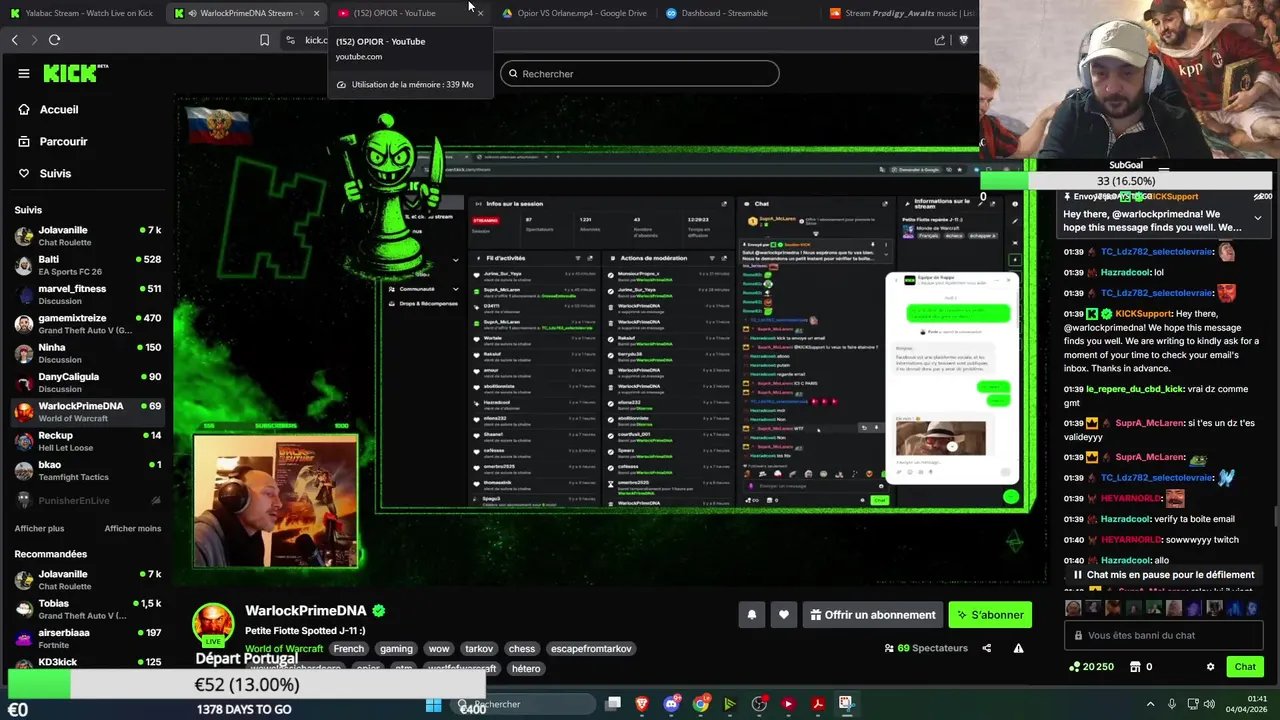Open Parcourir in the Kick sidebar
The image size is (1280, 720).
click(x=53, y=141)
